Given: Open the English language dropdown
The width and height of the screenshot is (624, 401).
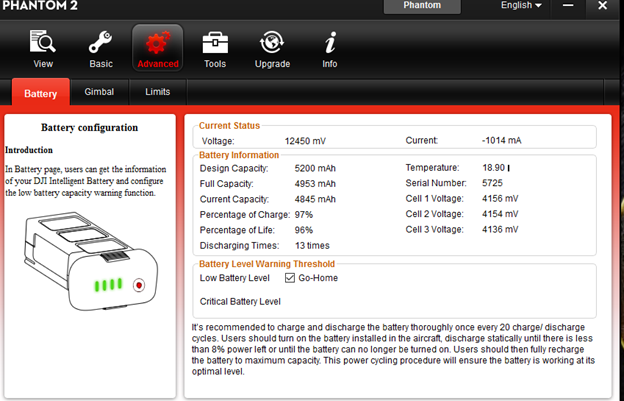Looking at the screenshot, I should pos(521,6).
